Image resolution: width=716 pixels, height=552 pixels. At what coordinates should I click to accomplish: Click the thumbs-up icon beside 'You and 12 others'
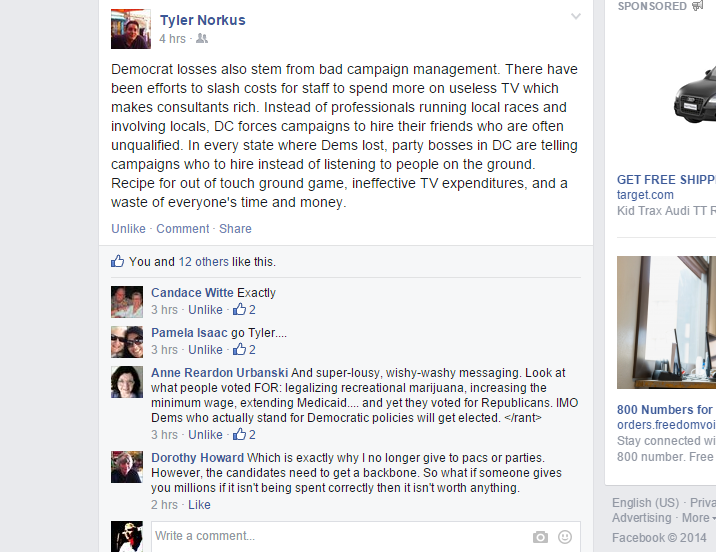pos(117,261)
